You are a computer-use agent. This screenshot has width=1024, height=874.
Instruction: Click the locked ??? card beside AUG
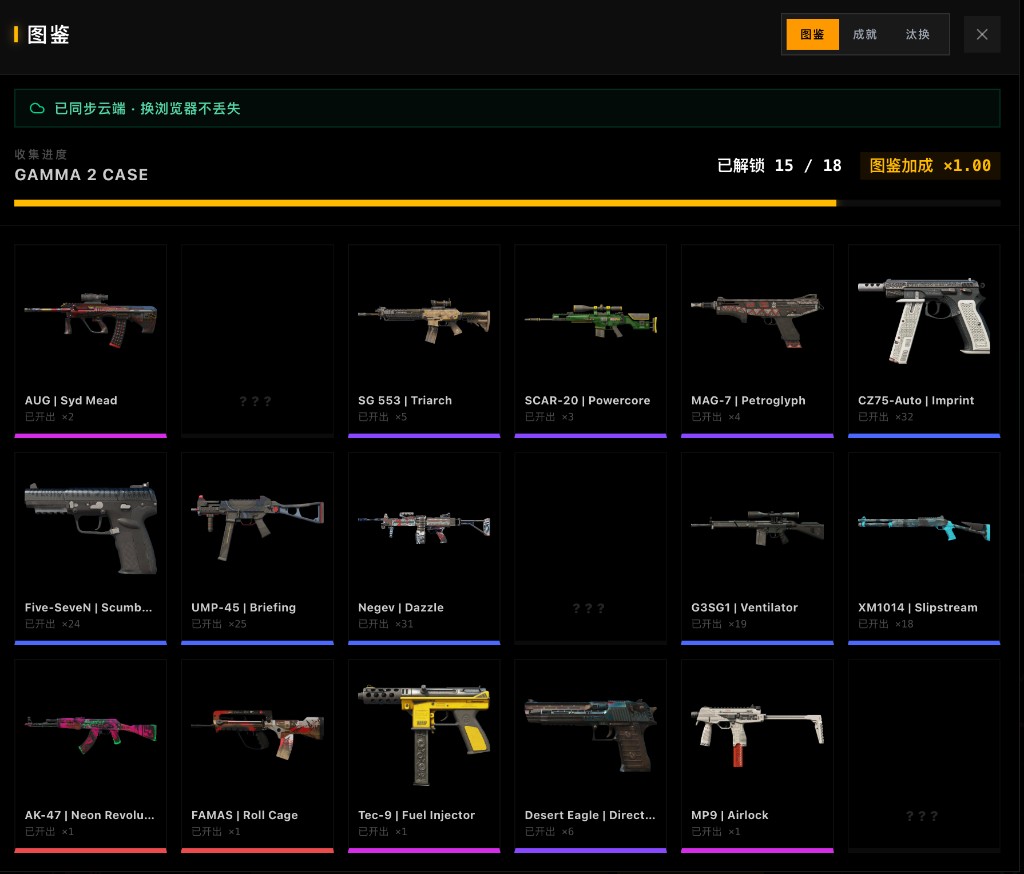point(257,340)
